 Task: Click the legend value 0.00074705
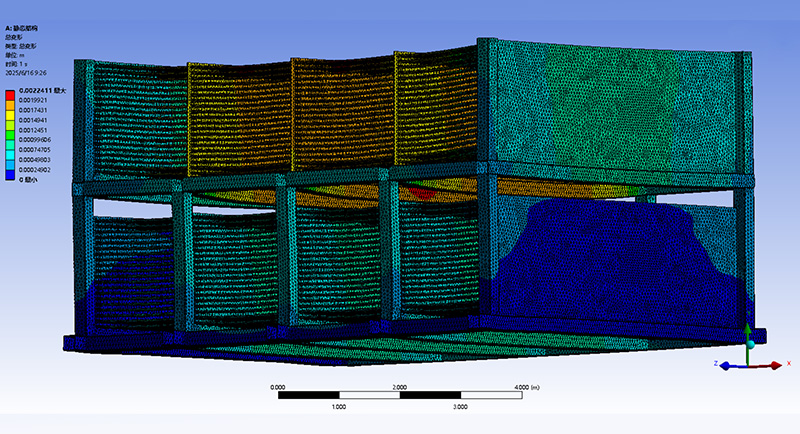(x=35, y=150)
